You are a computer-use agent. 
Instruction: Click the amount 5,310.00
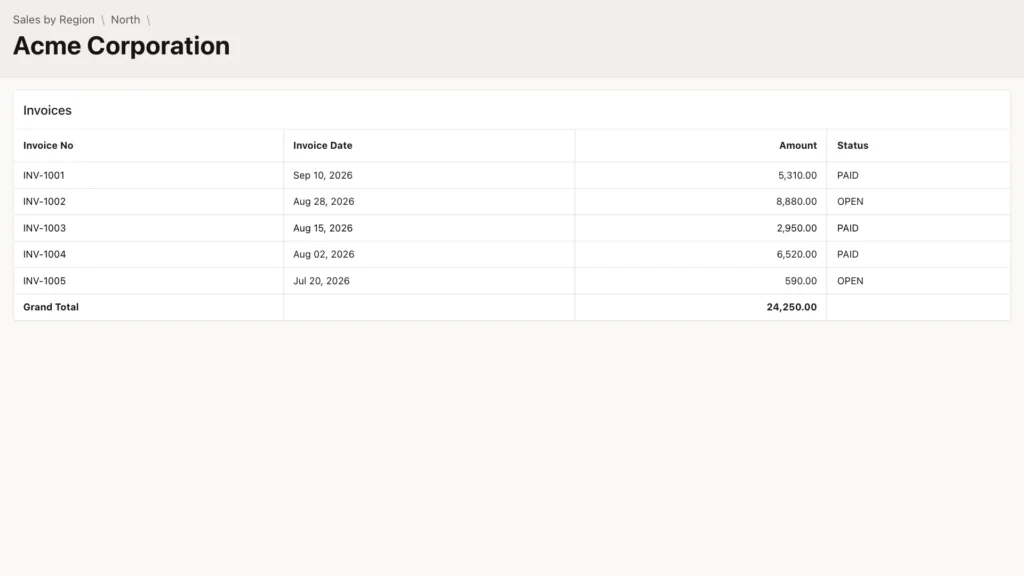(x=797, y=176)
